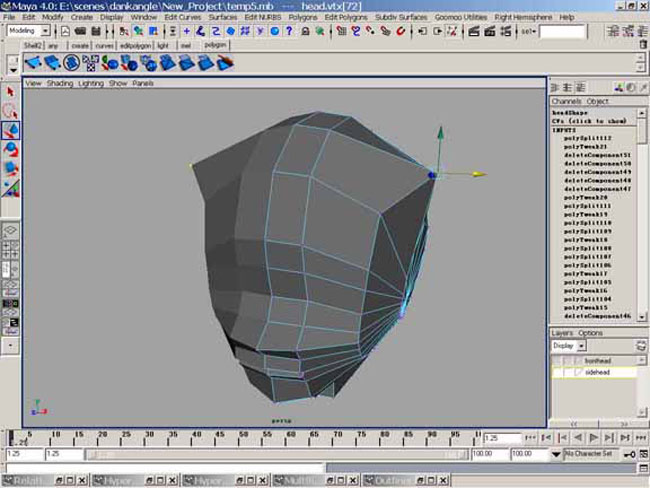Switch to four-view panel layout
Screen dimensions: 650x488
pyautogui.click(x=10, y=249)
